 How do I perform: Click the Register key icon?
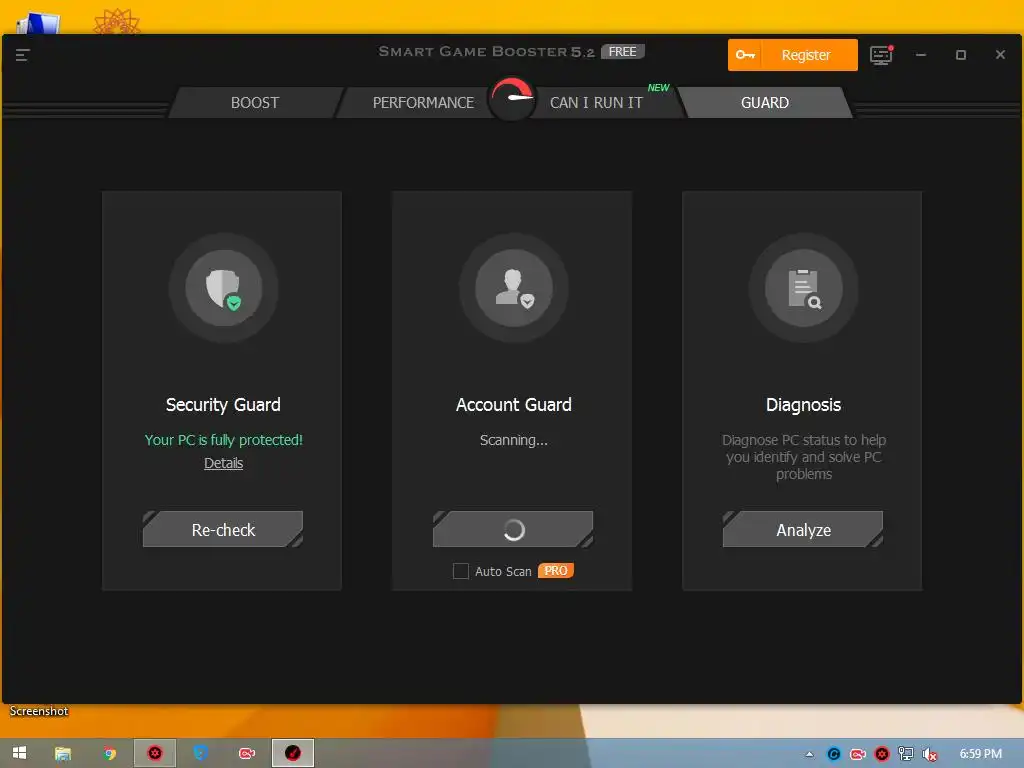pos(745,55)
